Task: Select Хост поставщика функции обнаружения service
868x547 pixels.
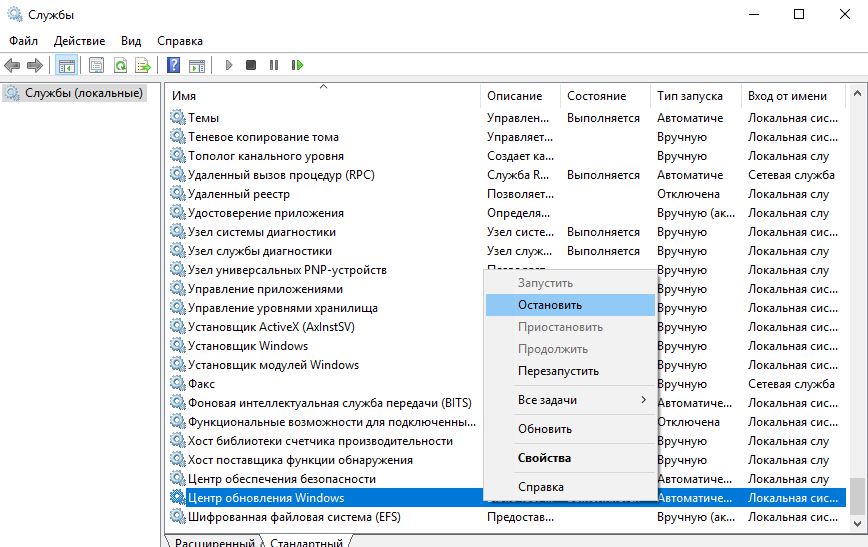Action: [x=300, y=460]
